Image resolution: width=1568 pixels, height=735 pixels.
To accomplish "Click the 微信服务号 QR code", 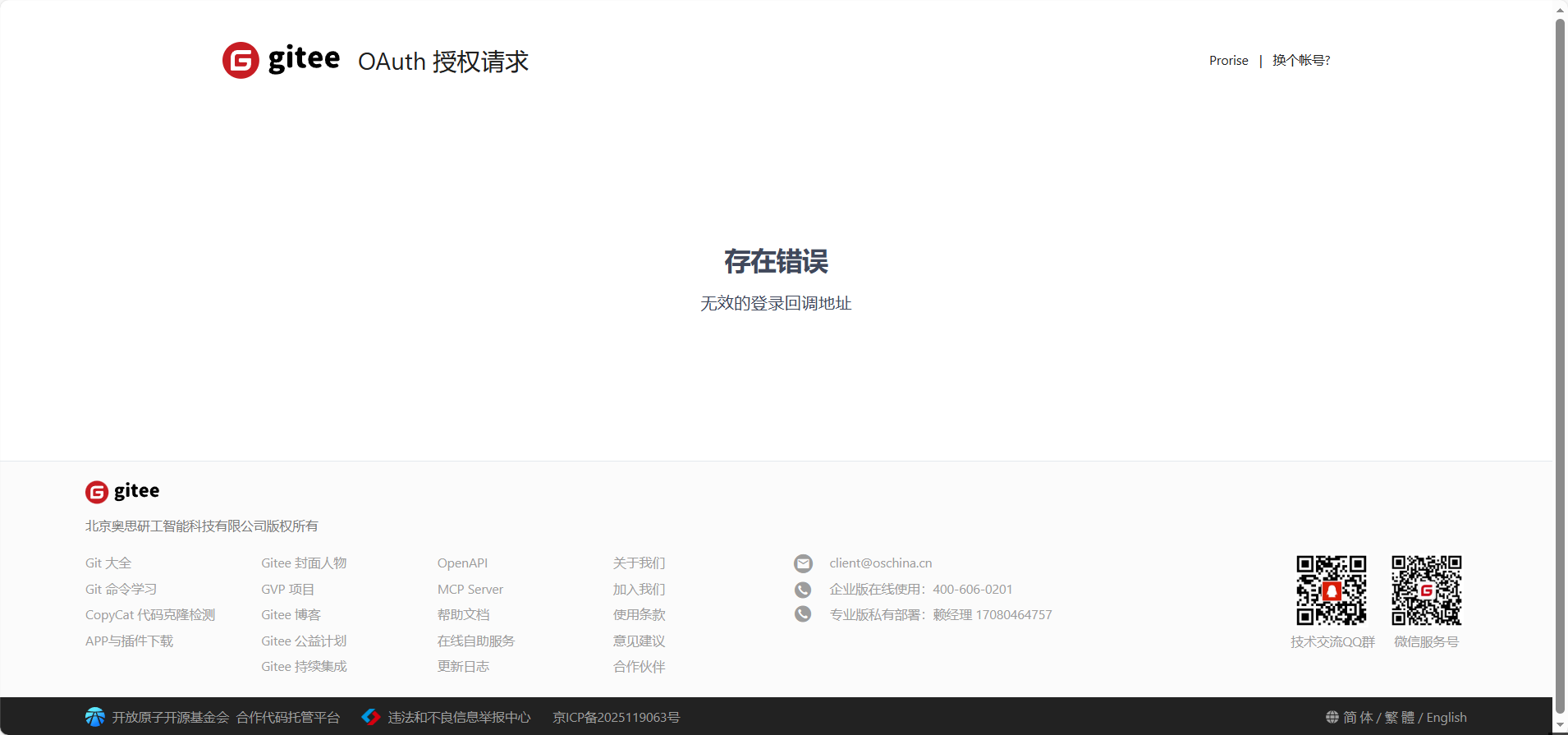I will click(1426, 590).
